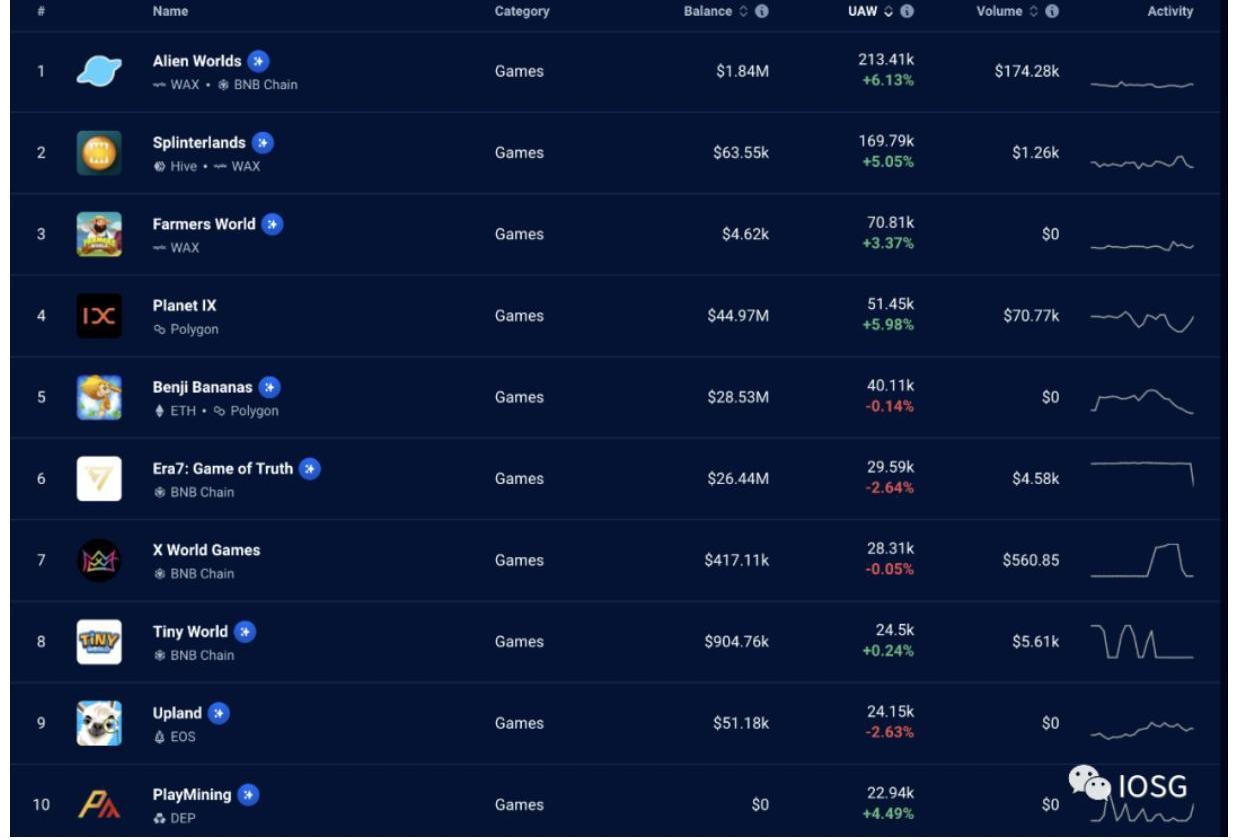
Task: Click the Upland llama logo icon
Action: point(99,723)
